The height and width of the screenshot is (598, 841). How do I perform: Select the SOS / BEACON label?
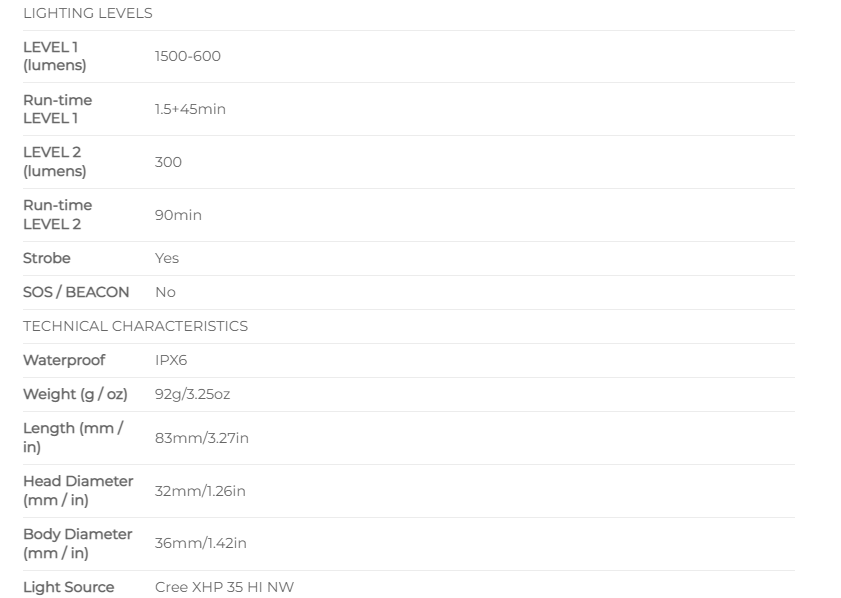76,292
